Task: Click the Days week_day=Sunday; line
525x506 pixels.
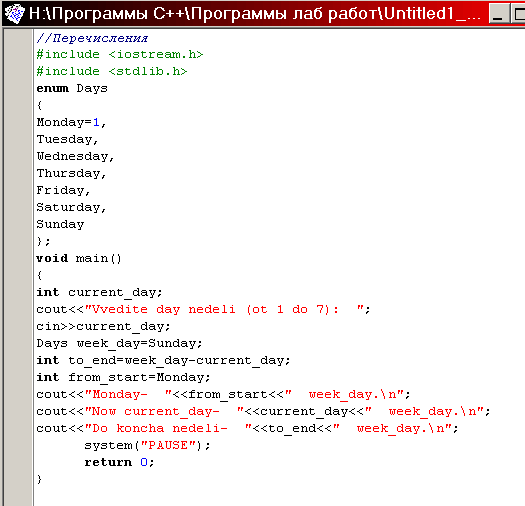Action: 119,344
